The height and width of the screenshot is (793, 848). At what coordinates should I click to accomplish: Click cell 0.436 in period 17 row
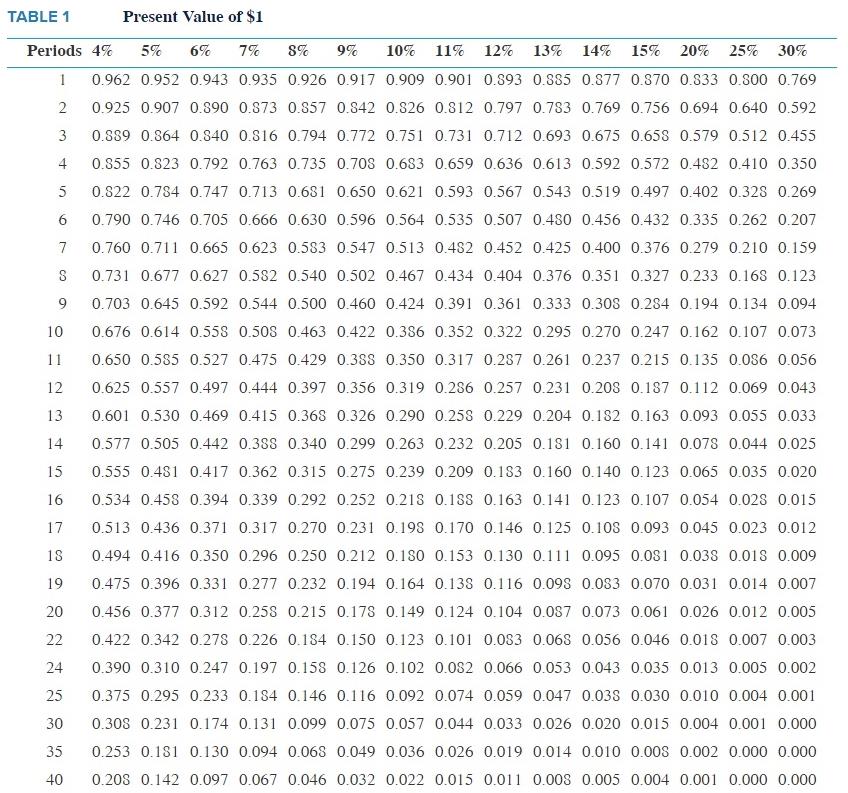(160, 528)
